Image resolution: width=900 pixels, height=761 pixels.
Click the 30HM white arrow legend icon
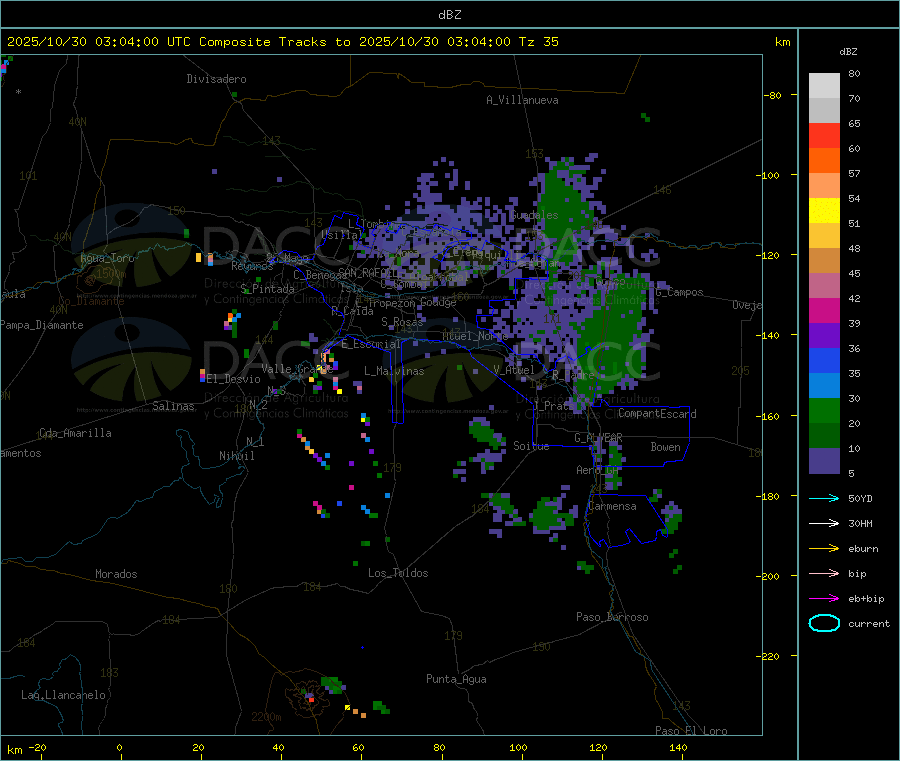(x=824, y=523)
